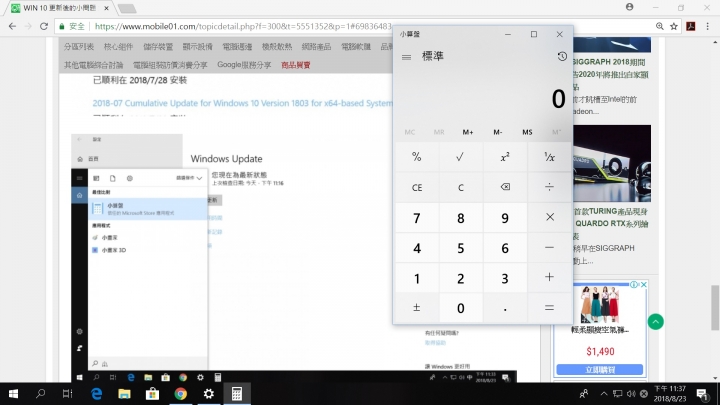Click the C clear button
The height and width of the screenshot is (405, 720).
tap(460, 187)
